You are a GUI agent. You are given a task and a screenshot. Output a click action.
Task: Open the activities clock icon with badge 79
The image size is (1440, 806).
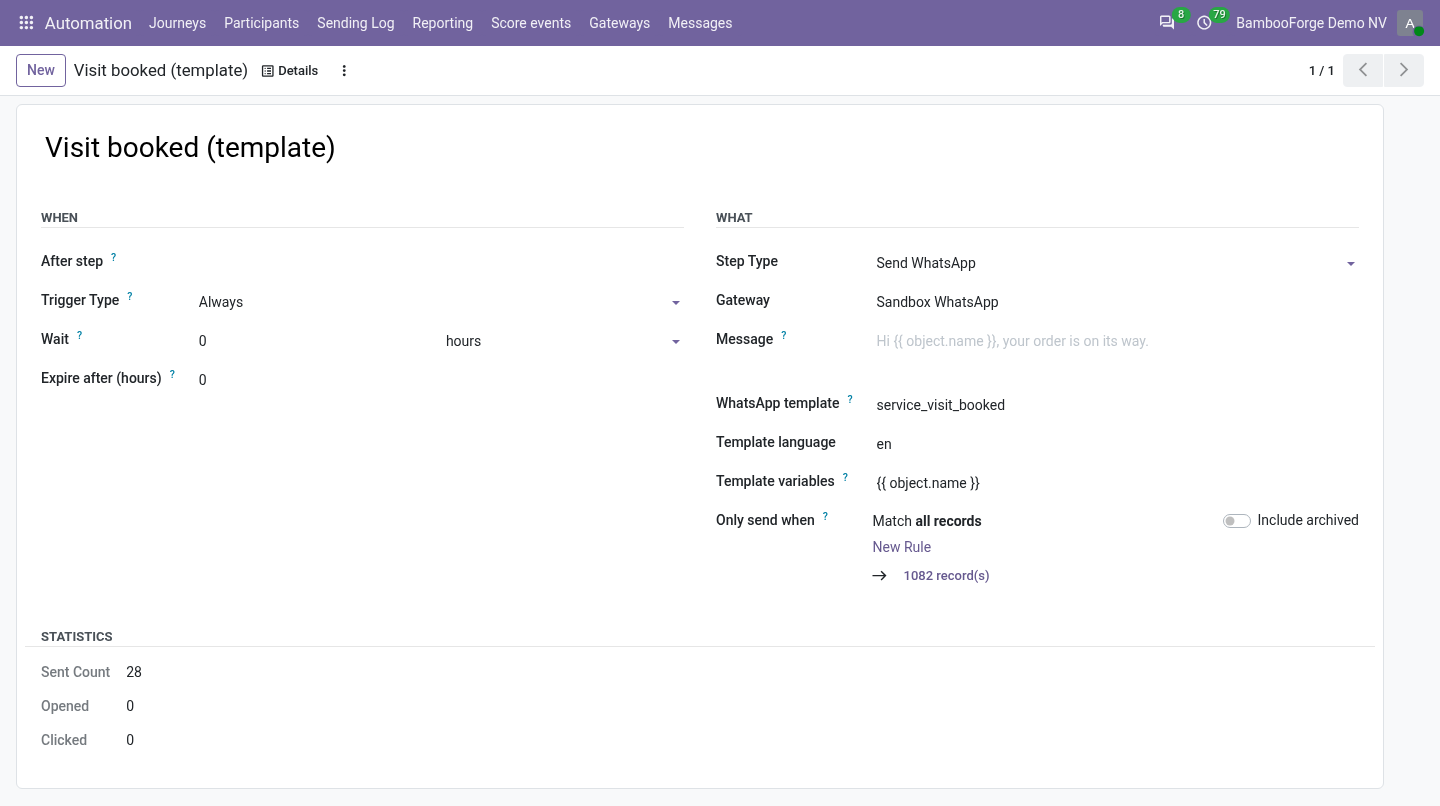pos(1205,23)
